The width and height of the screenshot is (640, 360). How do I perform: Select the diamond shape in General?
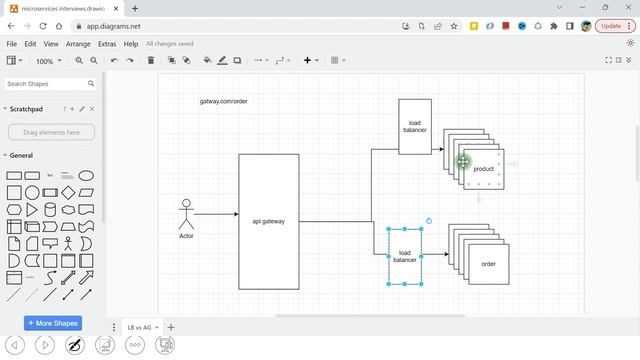click(x=68, y=193)
